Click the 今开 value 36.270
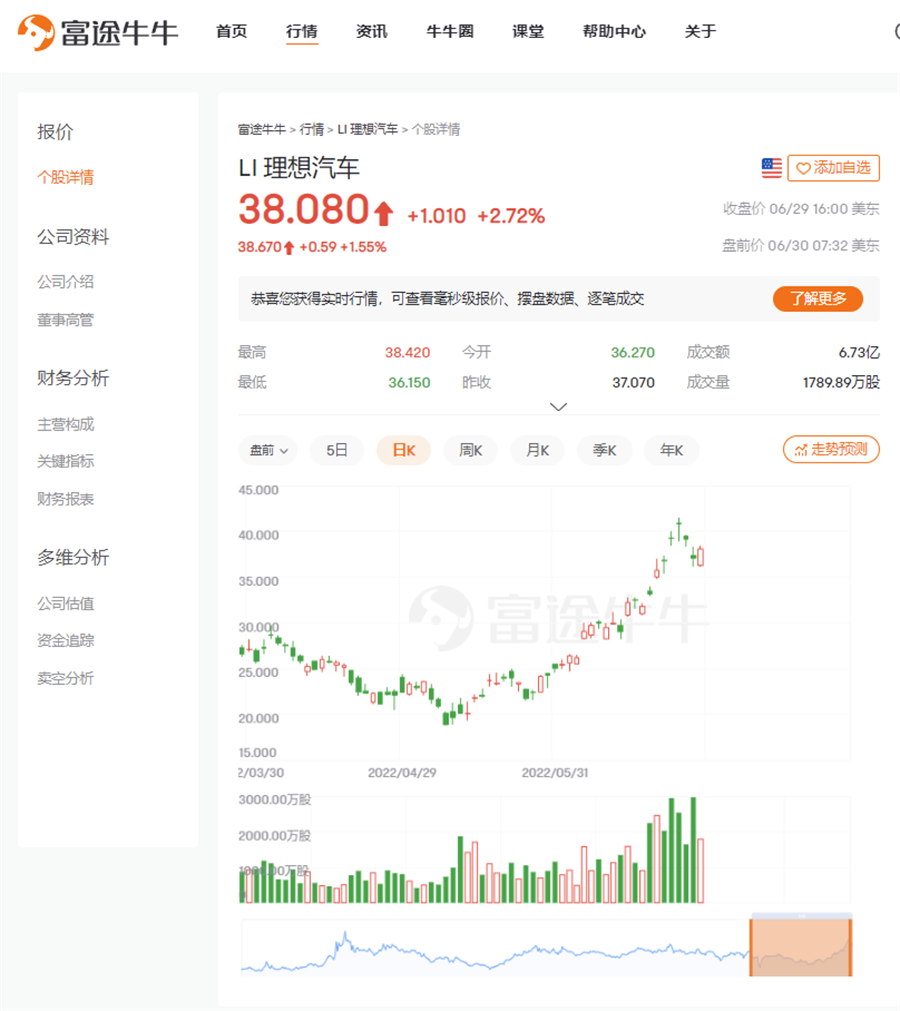This screenshot has width=900, height=1011. (632, 353)
